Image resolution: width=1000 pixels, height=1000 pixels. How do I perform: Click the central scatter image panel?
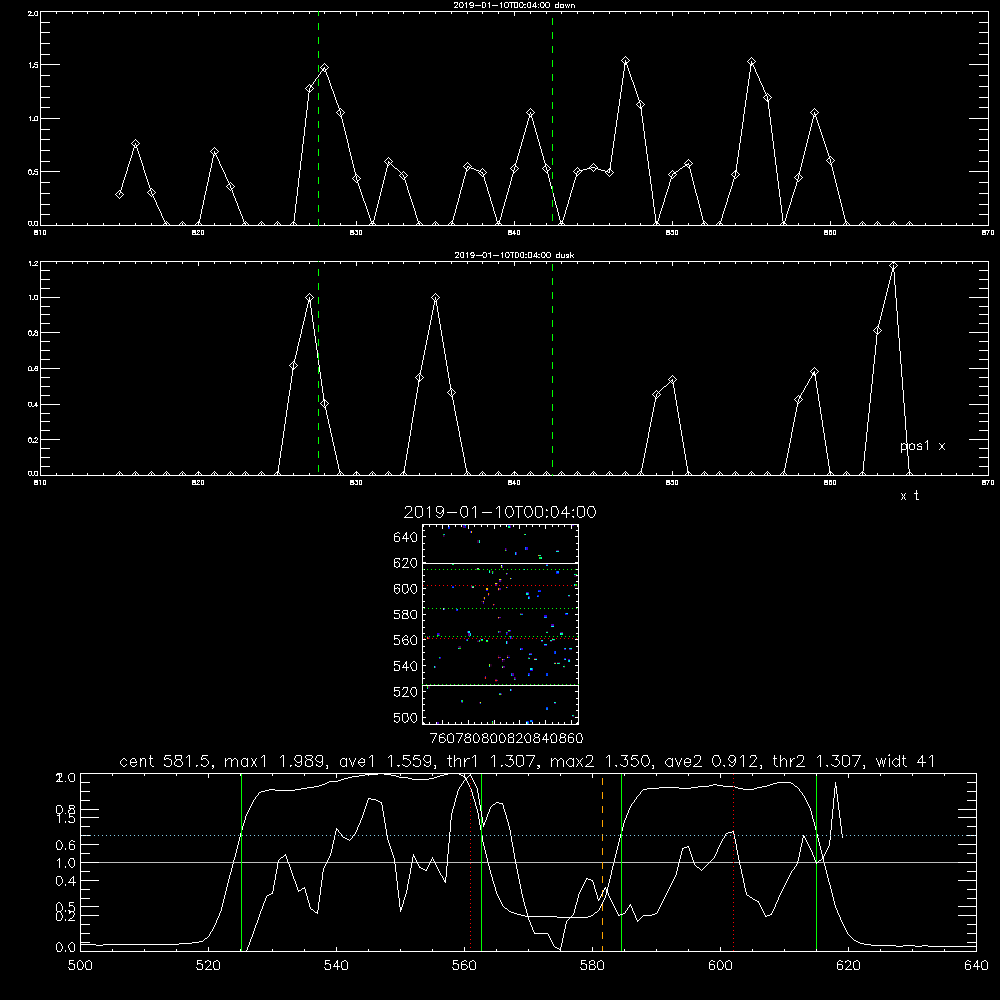500,624
